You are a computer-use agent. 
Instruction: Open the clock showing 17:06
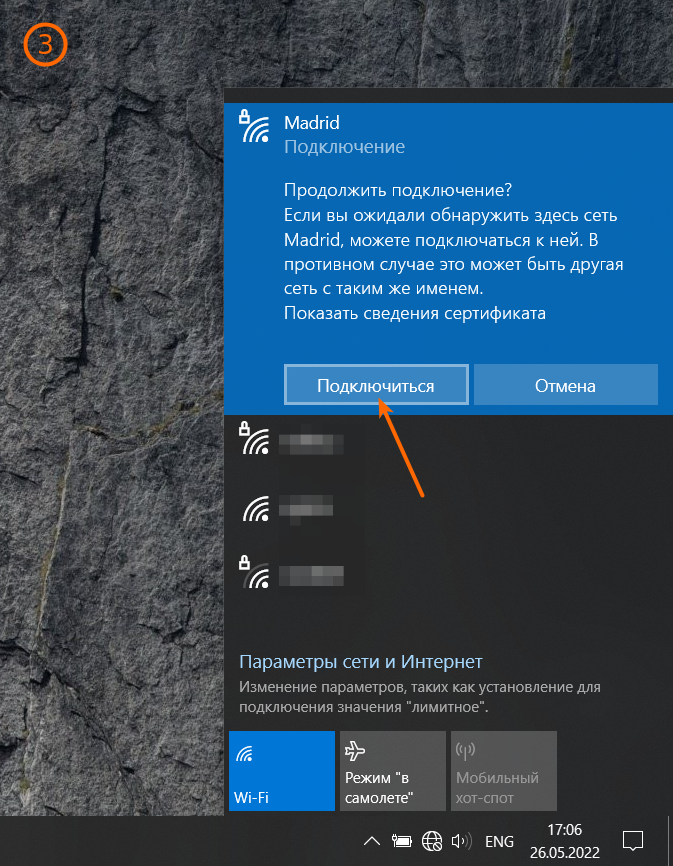tap(565, 840)
